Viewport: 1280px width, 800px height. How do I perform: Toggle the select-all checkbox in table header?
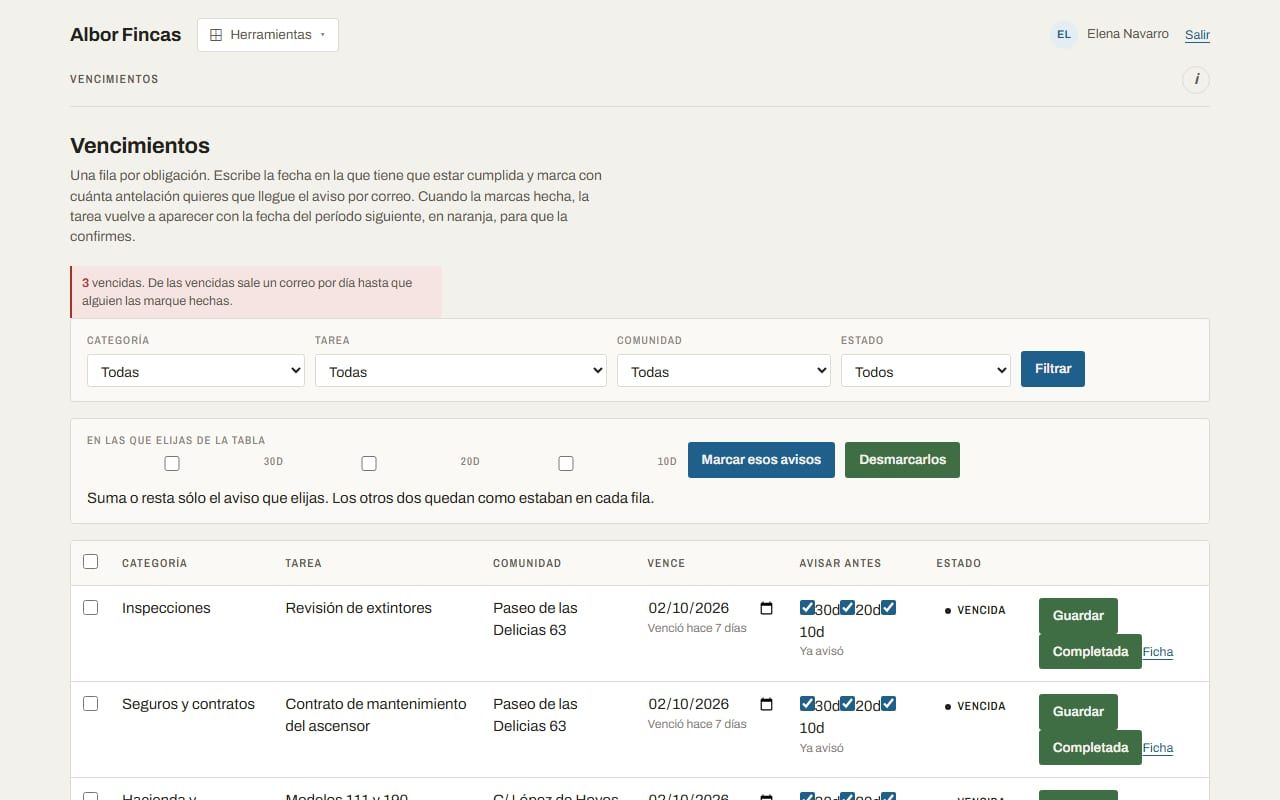91,562
